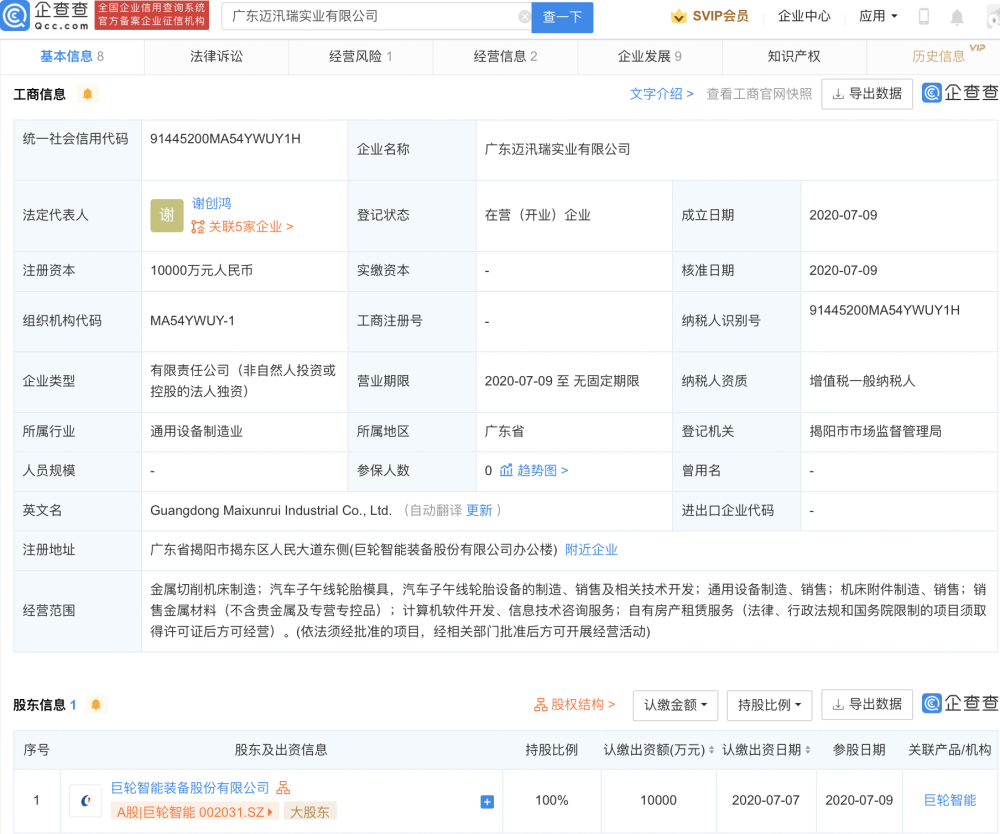Sort by 认缴出资额 column arrows
Image resolution: width=1000 pixels, height=834 pixels.
[x=711, y=750]
